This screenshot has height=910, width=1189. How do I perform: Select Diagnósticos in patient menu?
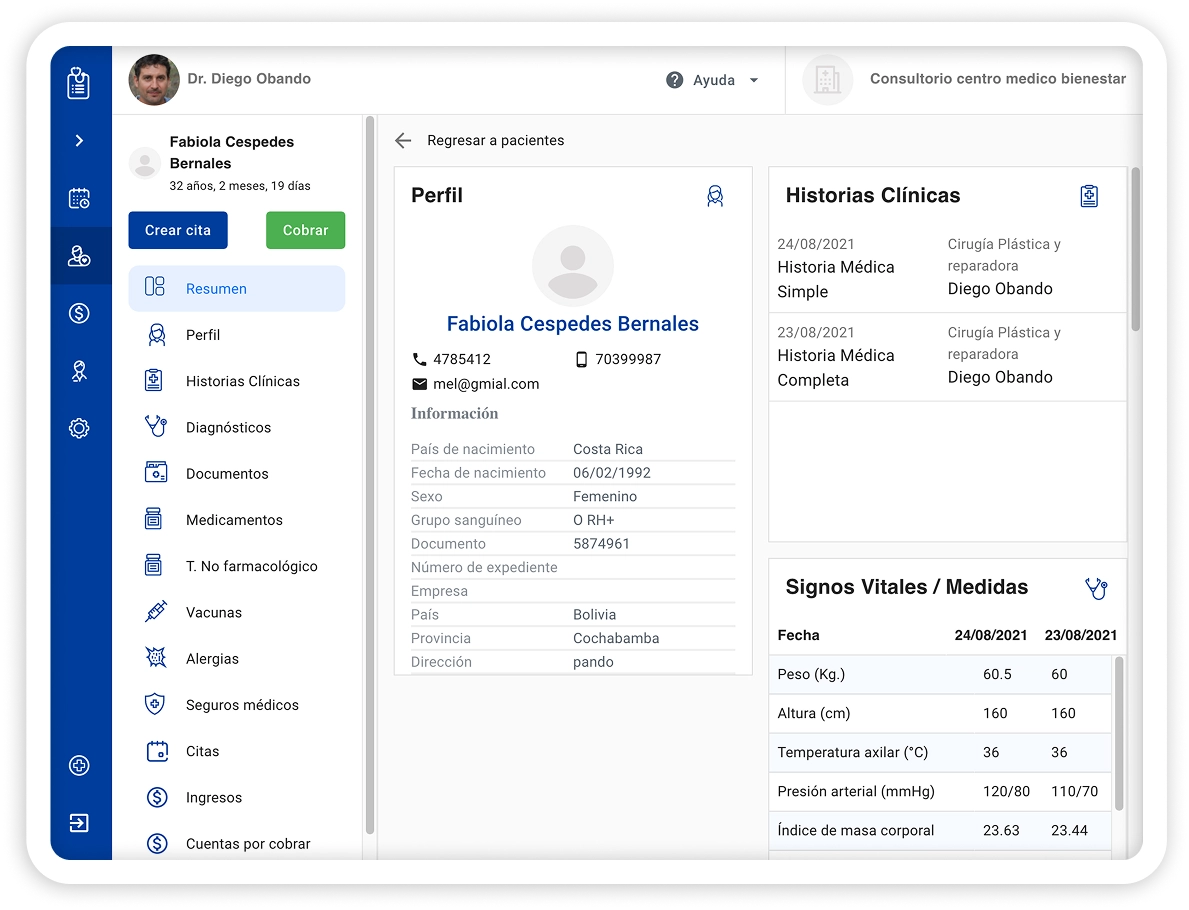[x=228, y=427]
